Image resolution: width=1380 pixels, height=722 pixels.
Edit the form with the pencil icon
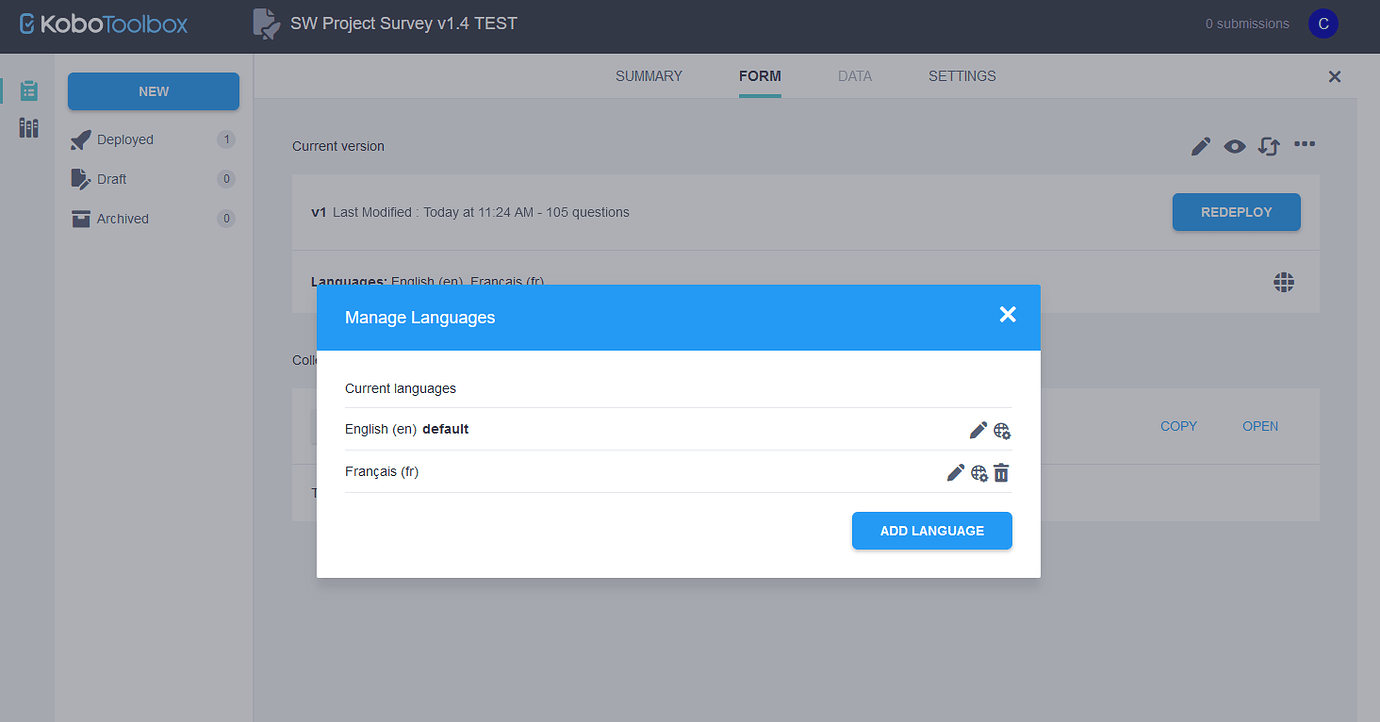point(1200,145)
